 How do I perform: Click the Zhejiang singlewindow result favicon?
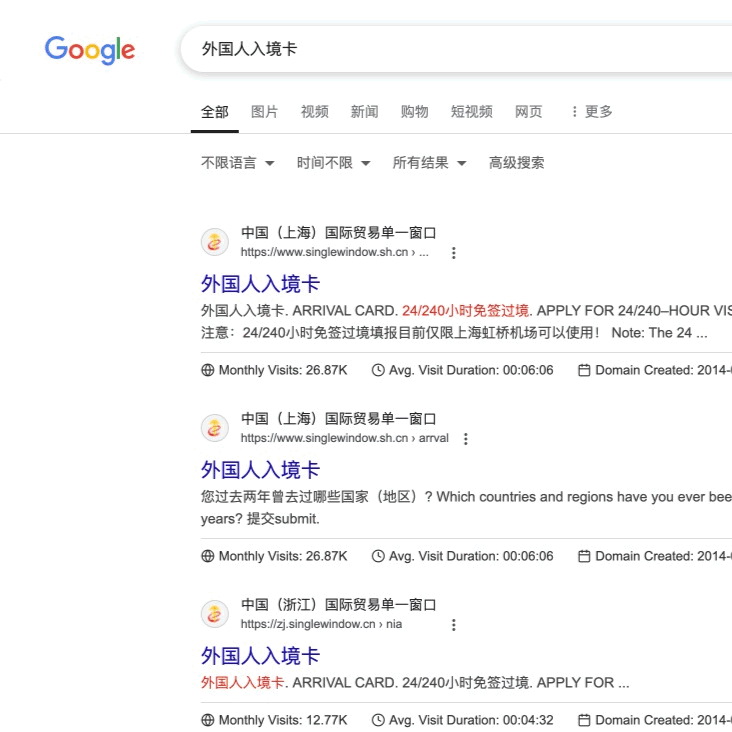[215, 614]
